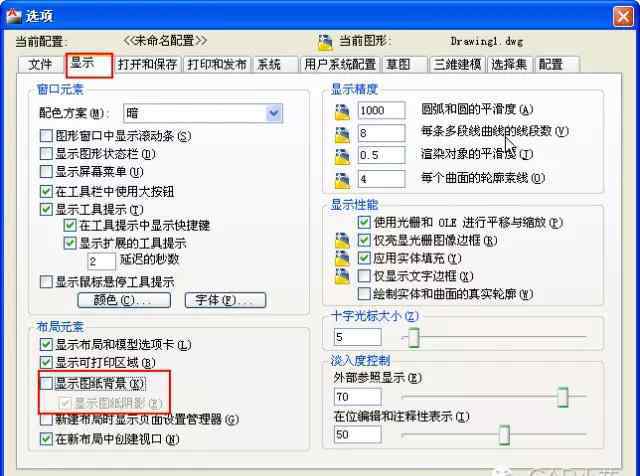Open the 用户系统配置 tab

[x=340, y=65]
